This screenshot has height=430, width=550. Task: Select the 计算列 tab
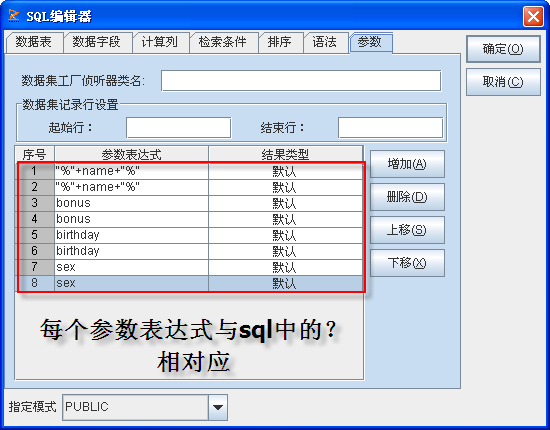160,42
